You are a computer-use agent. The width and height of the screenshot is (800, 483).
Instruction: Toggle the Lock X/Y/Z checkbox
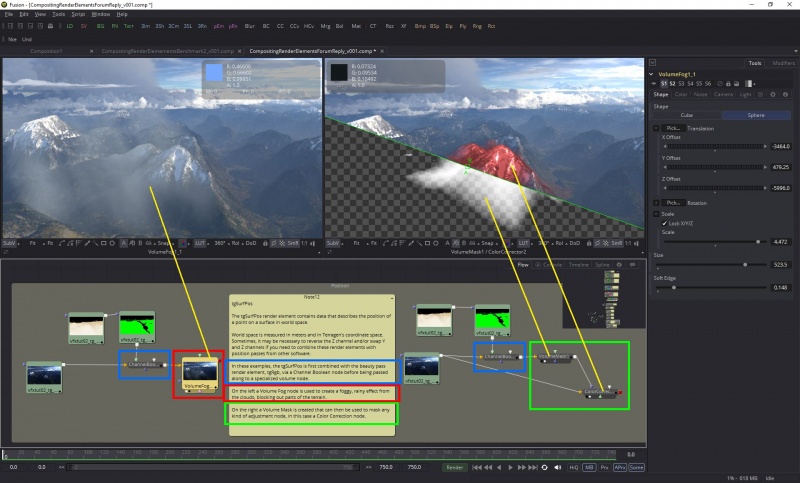click(x=664, y=223)
